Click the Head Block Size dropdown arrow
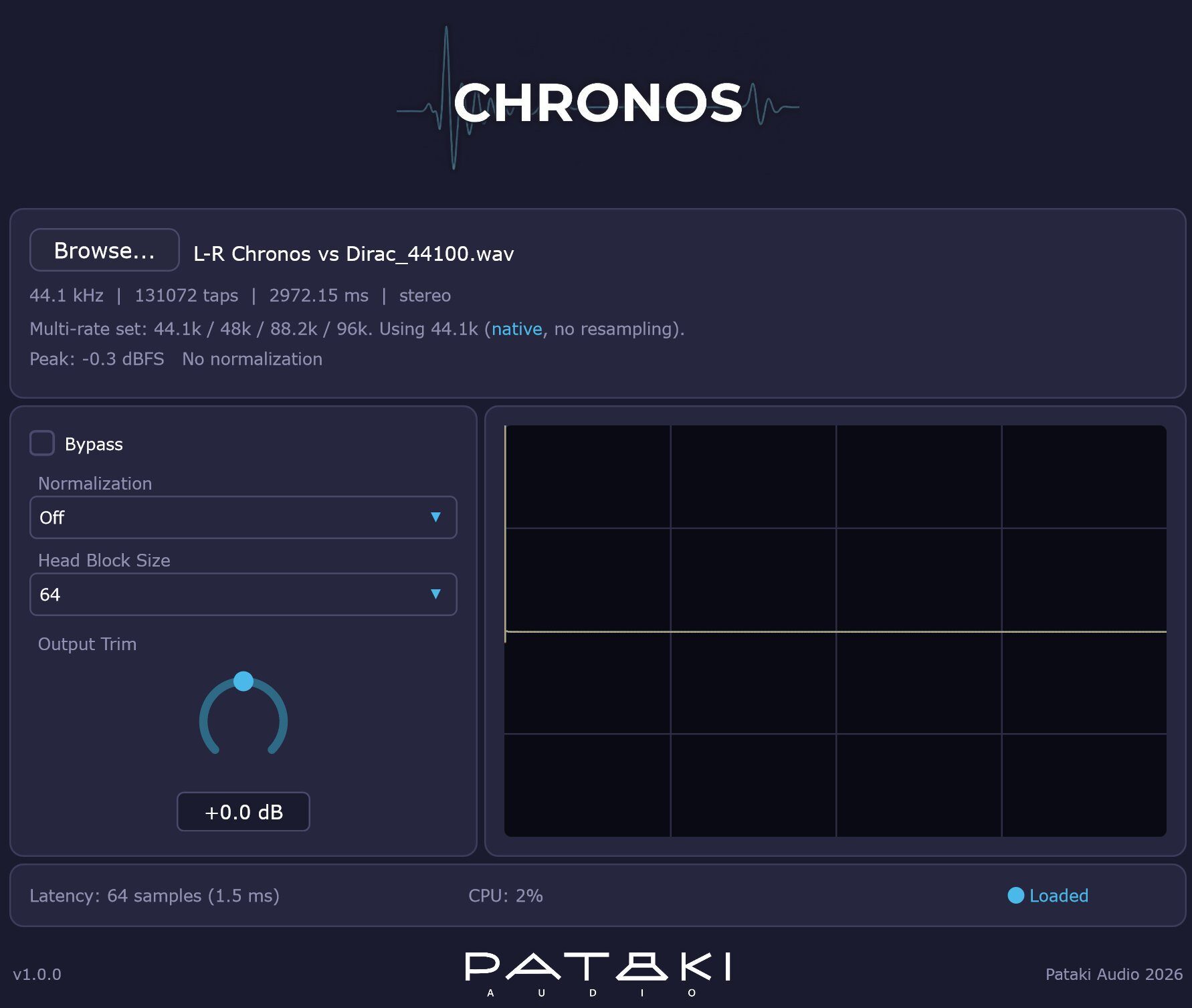This screenshot has height=1008, width=1192. coord(435,594)
